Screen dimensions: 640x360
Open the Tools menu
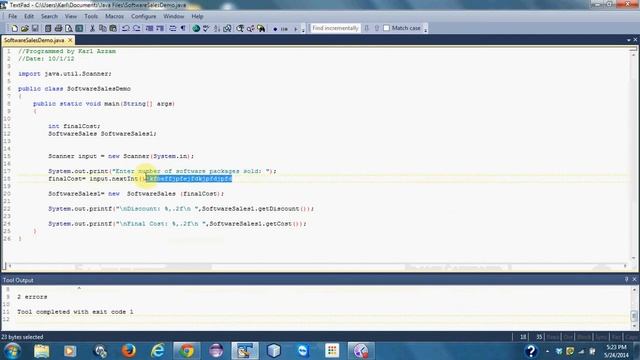tap(91, 16)
